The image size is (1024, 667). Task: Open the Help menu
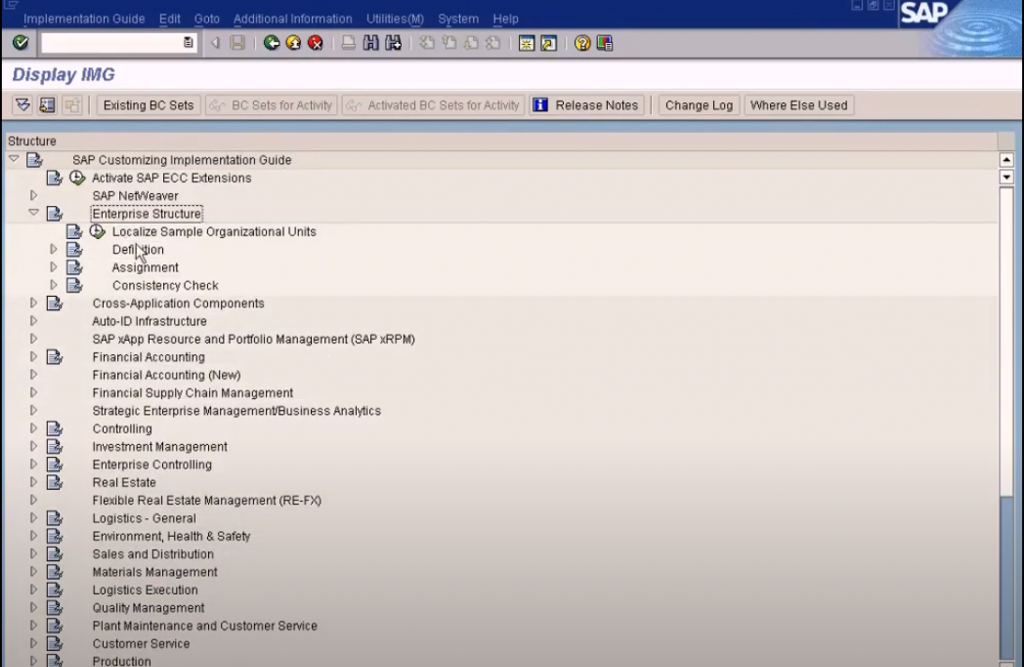click(x=505, y=19)
